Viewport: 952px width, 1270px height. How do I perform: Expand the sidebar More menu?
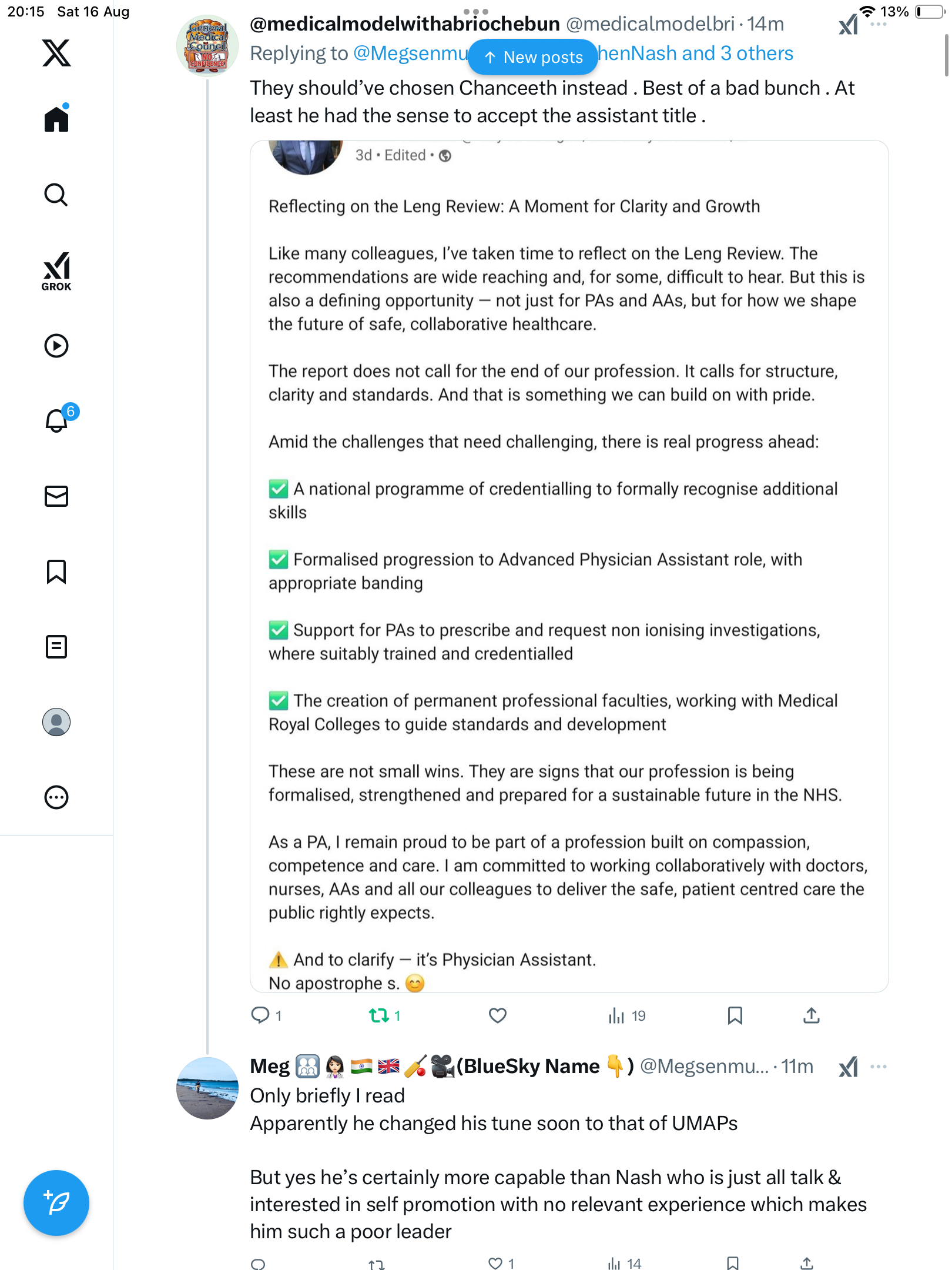click(x=56, y=797)
